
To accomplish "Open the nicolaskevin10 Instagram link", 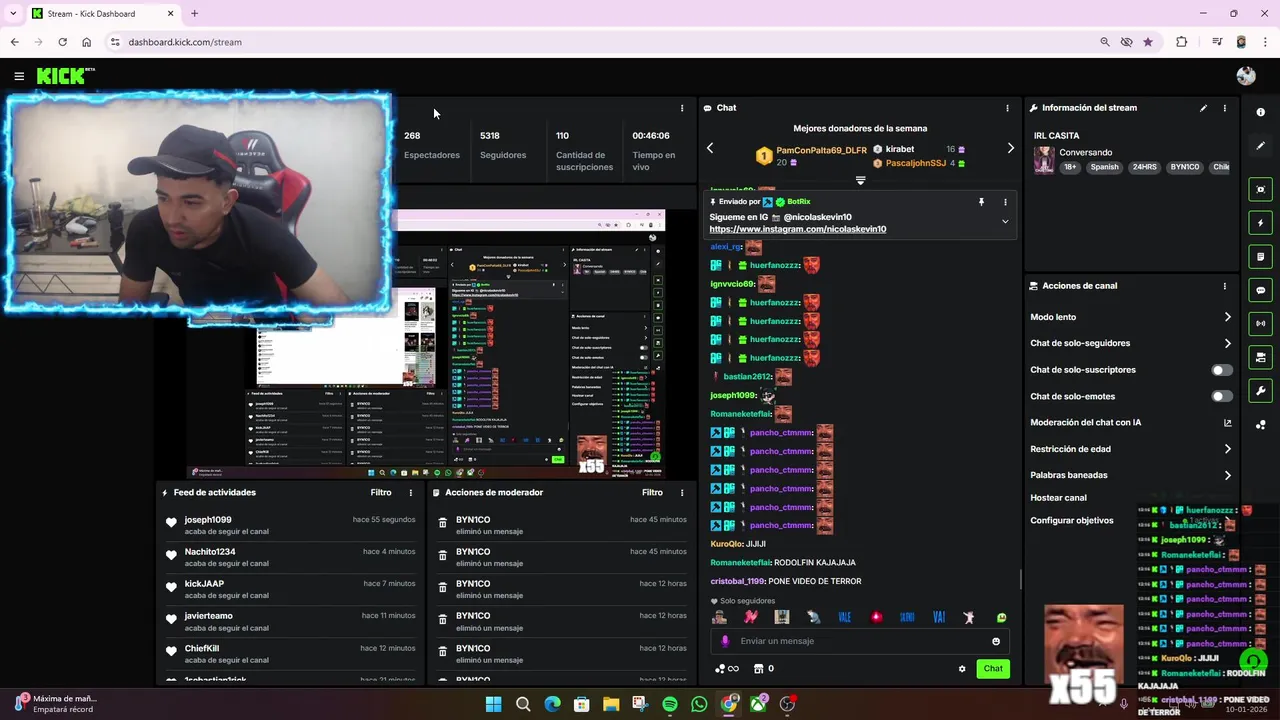I will pos(797,229).
